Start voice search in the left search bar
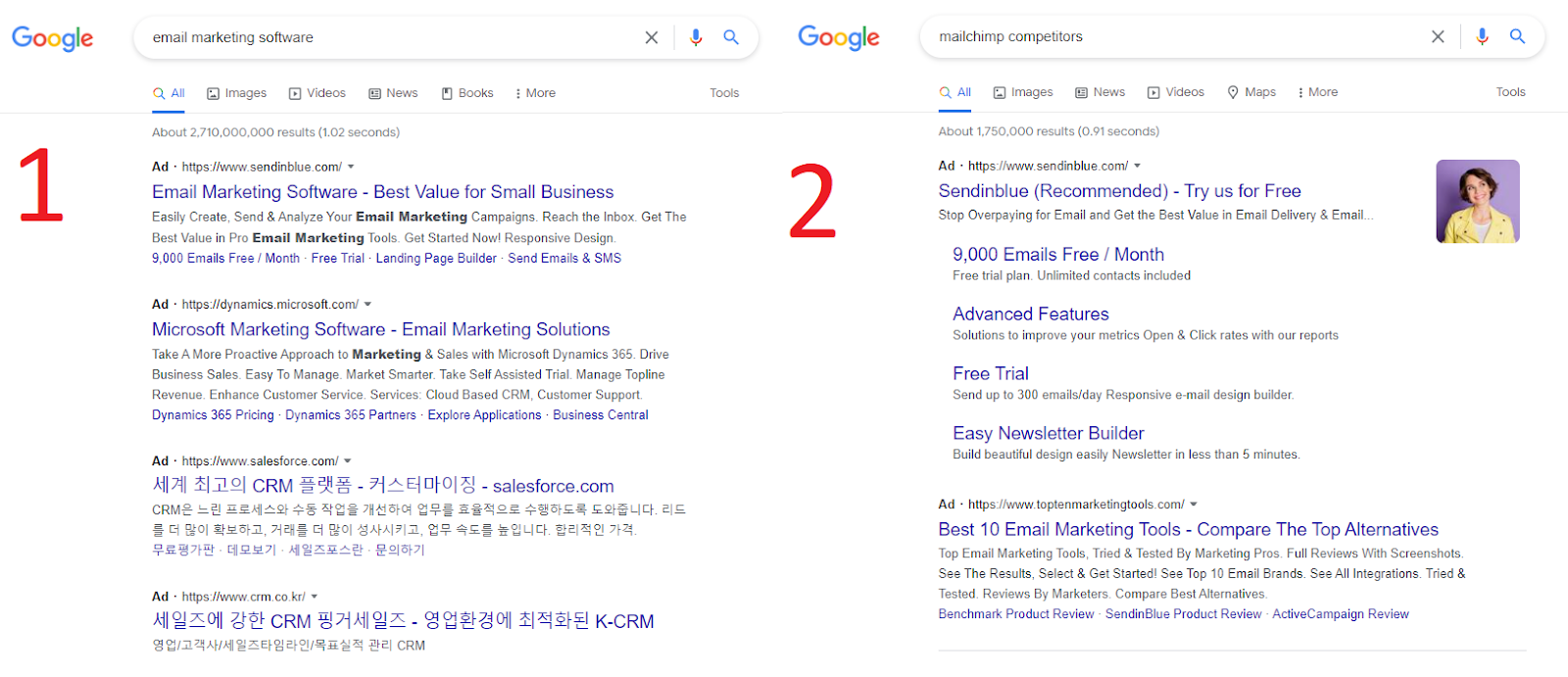Viewport: 1568px width, 677px height. (x=696, y=37)
